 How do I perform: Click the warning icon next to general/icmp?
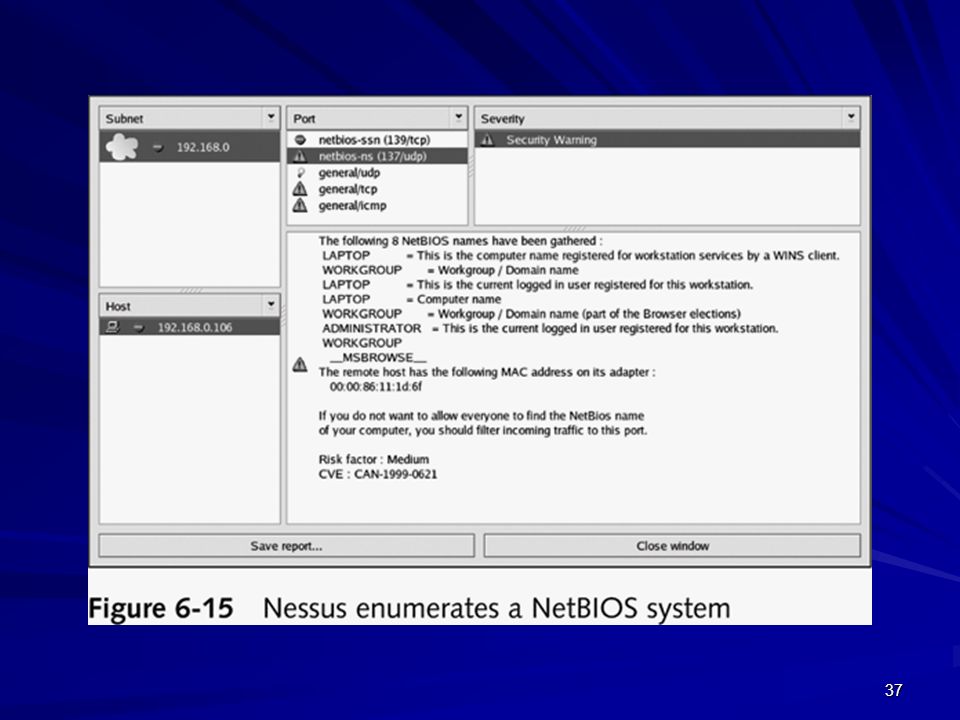[300, 206]
